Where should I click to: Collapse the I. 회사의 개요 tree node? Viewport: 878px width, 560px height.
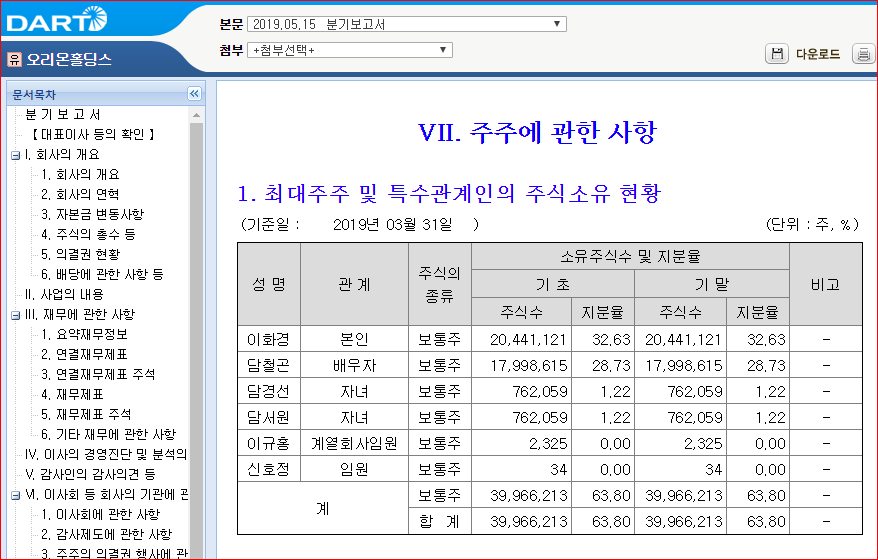[16, 155]
